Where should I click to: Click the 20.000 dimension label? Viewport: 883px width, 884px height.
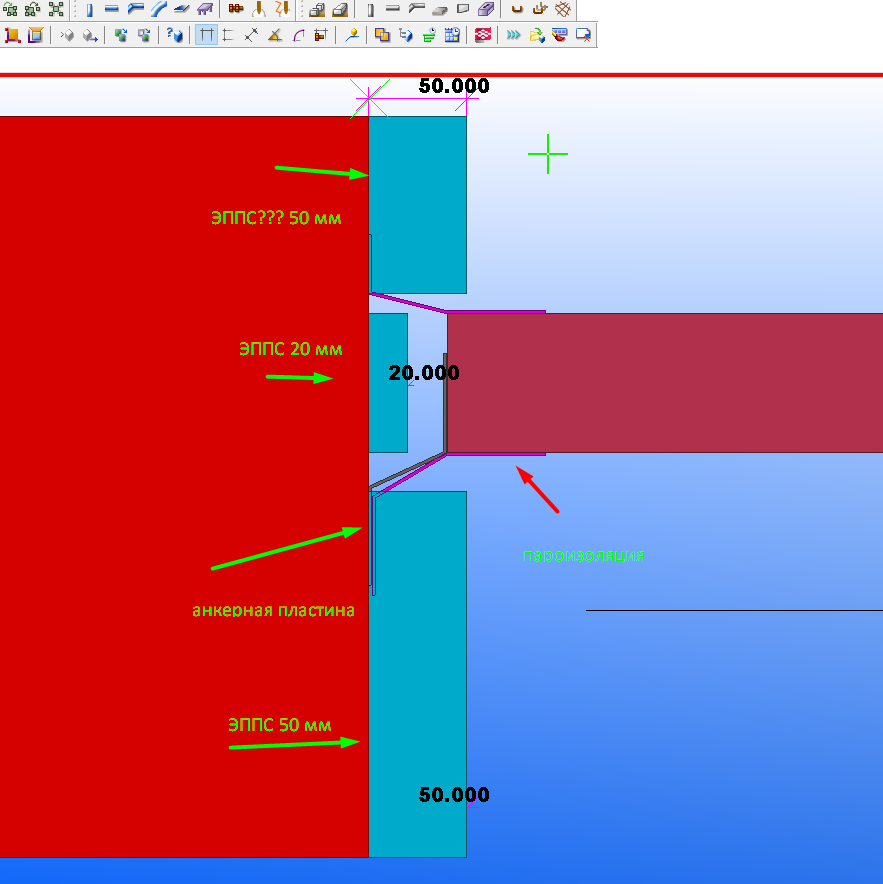pos(424,373)
